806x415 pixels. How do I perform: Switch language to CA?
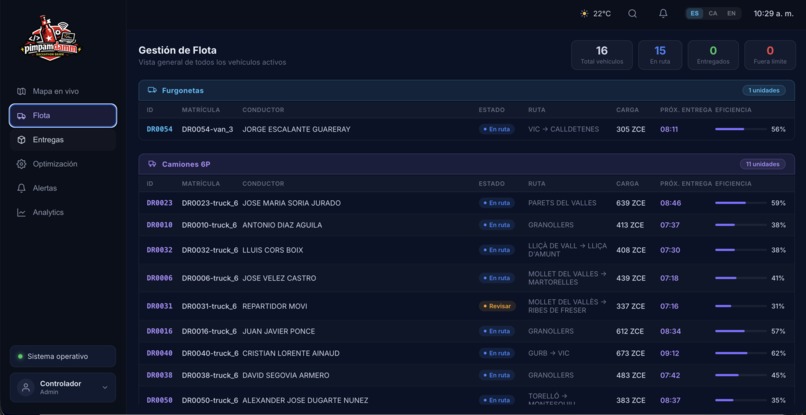712,14
